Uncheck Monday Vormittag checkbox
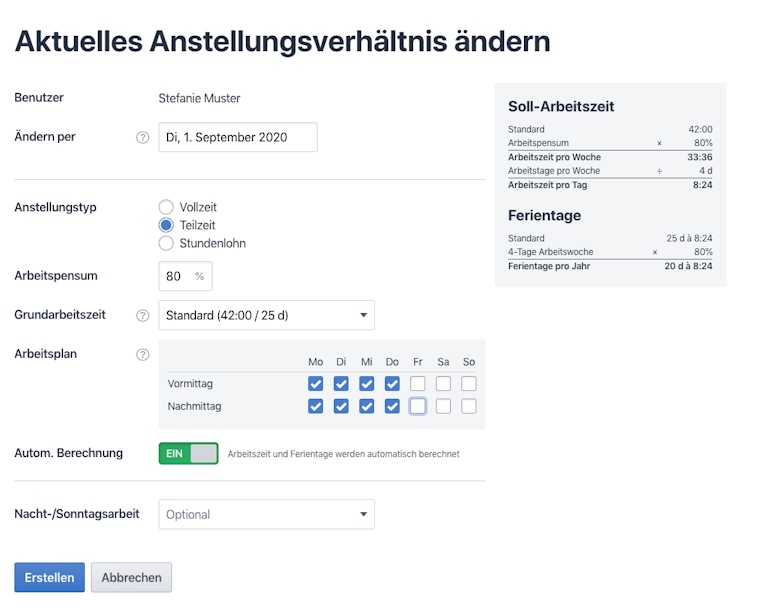The width and height of the screenshot is (768, 612). (x=315, y=383)
